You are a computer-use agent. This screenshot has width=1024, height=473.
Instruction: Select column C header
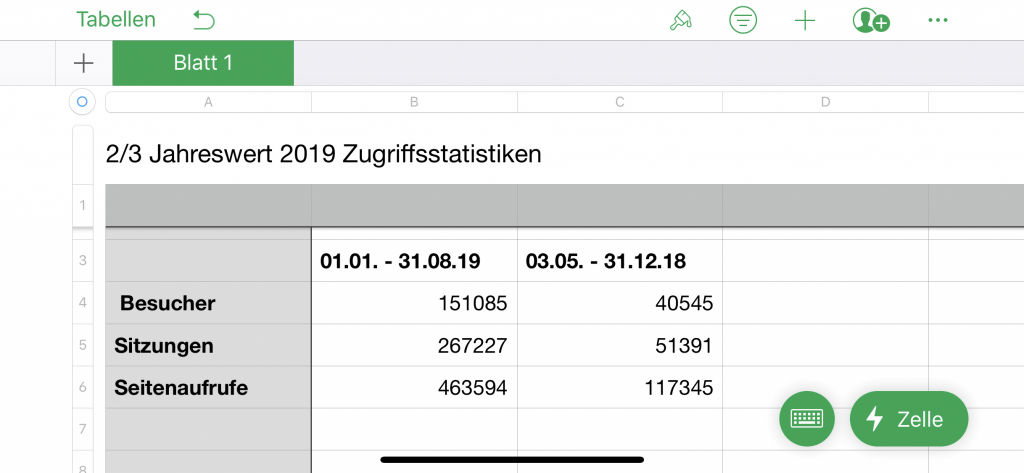click(x=620, y=102)
